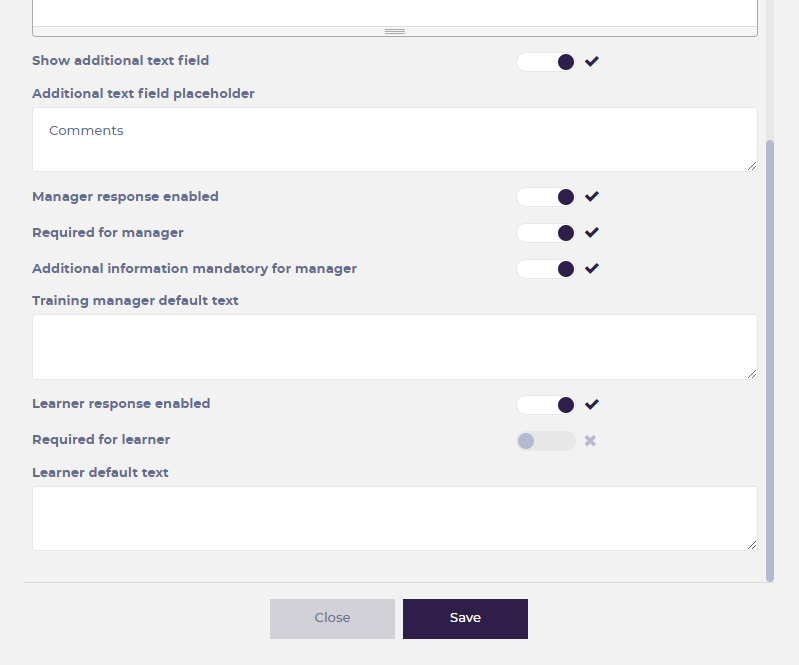Click the X icon beside Required for learner
The height and width of the screenshot is (665, 799).
click(x=590, y=441)
